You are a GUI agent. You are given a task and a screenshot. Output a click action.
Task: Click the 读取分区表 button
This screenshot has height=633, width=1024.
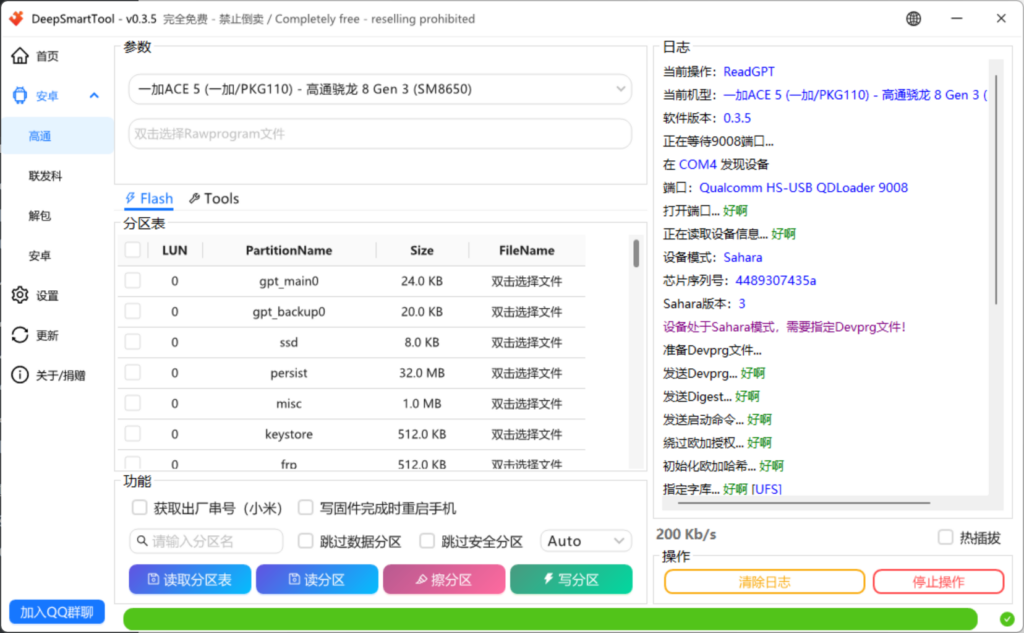[189, 580]
